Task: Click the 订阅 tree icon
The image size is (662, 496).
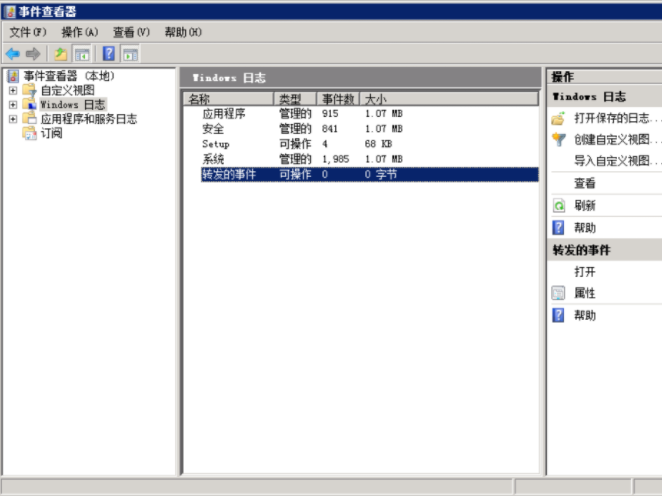Action: 30,133
